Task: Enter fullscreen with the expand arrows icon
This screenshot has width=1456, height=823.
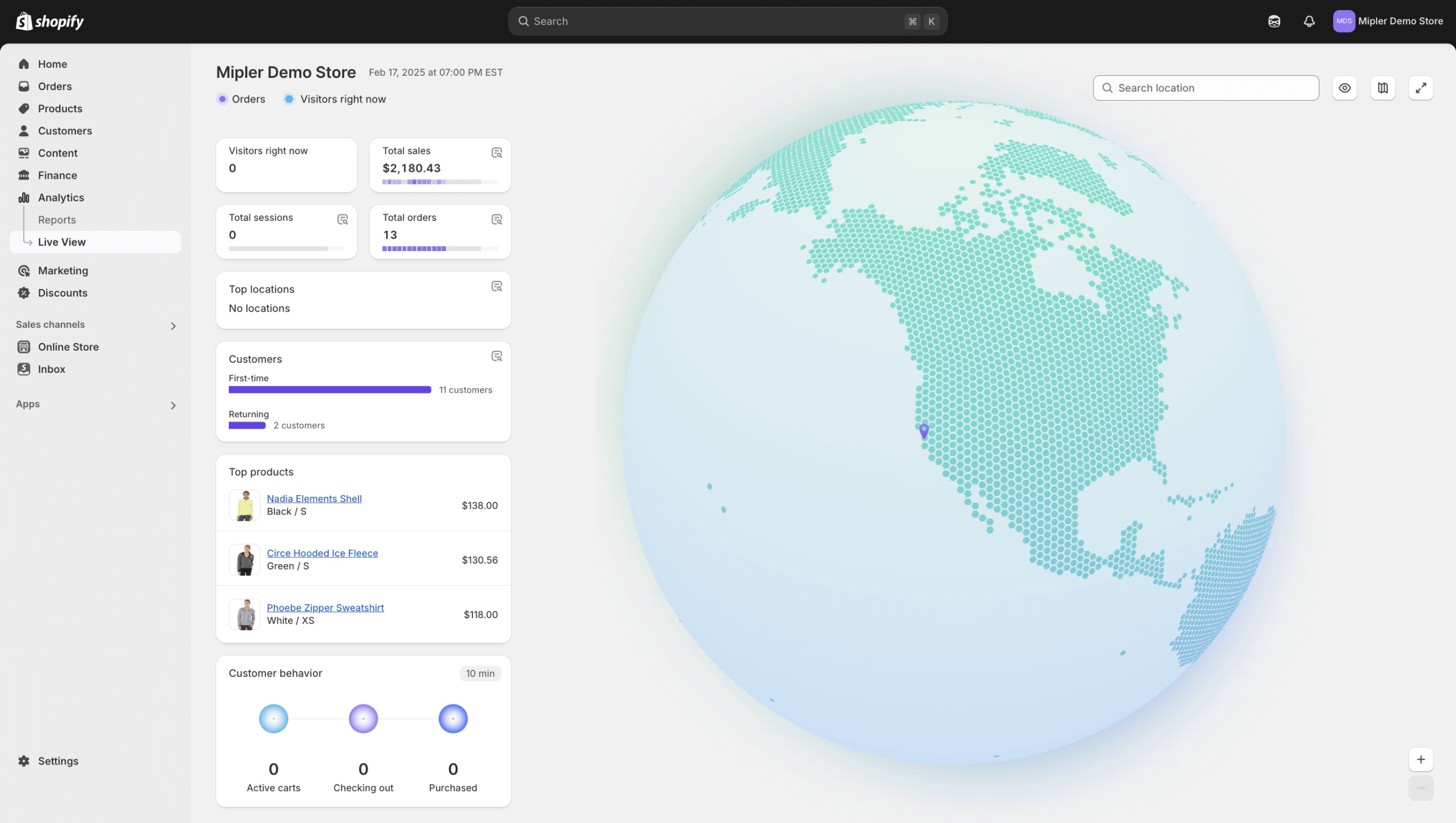Action: [1420, 88]
